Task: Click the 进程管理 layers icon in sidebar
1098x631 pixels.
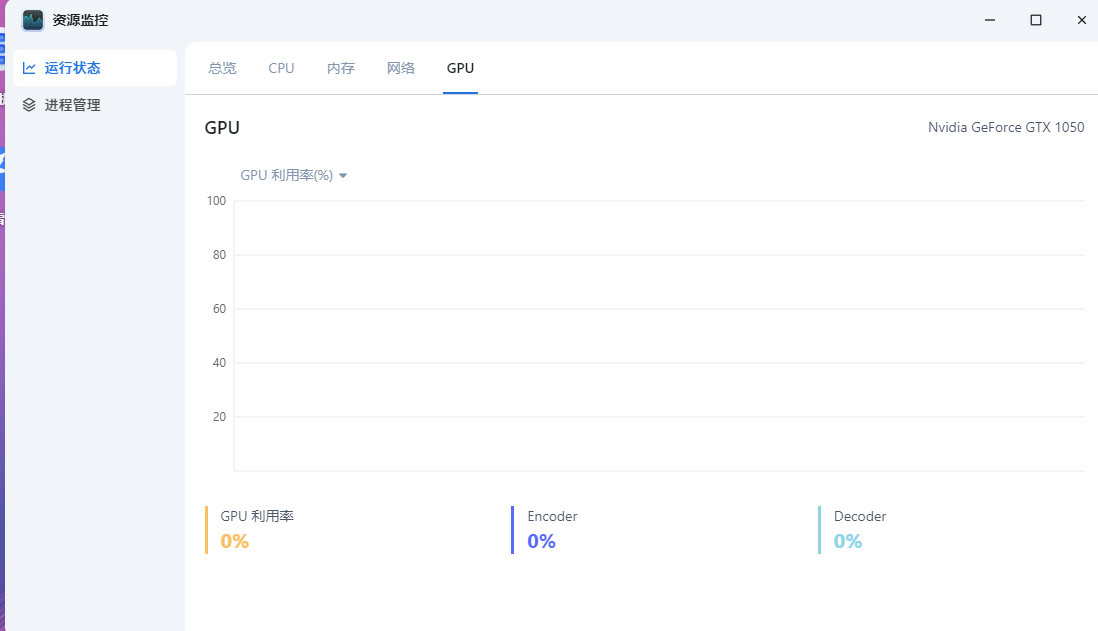Action: (x=29, y=105)
